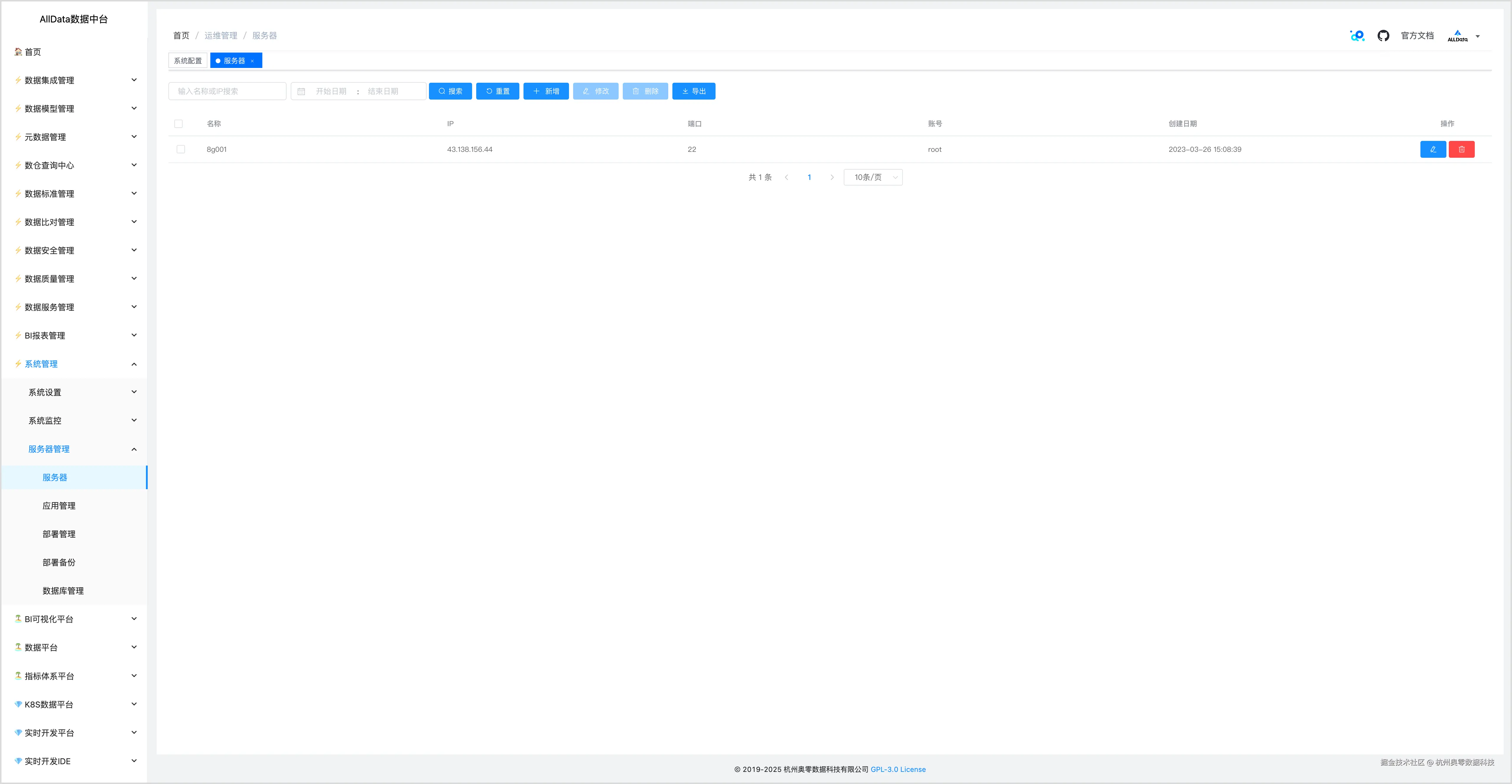Viewport: 1512px width, 784px height.
Task: Click the blue logo icon beside GitHub
Action: 1357,36
